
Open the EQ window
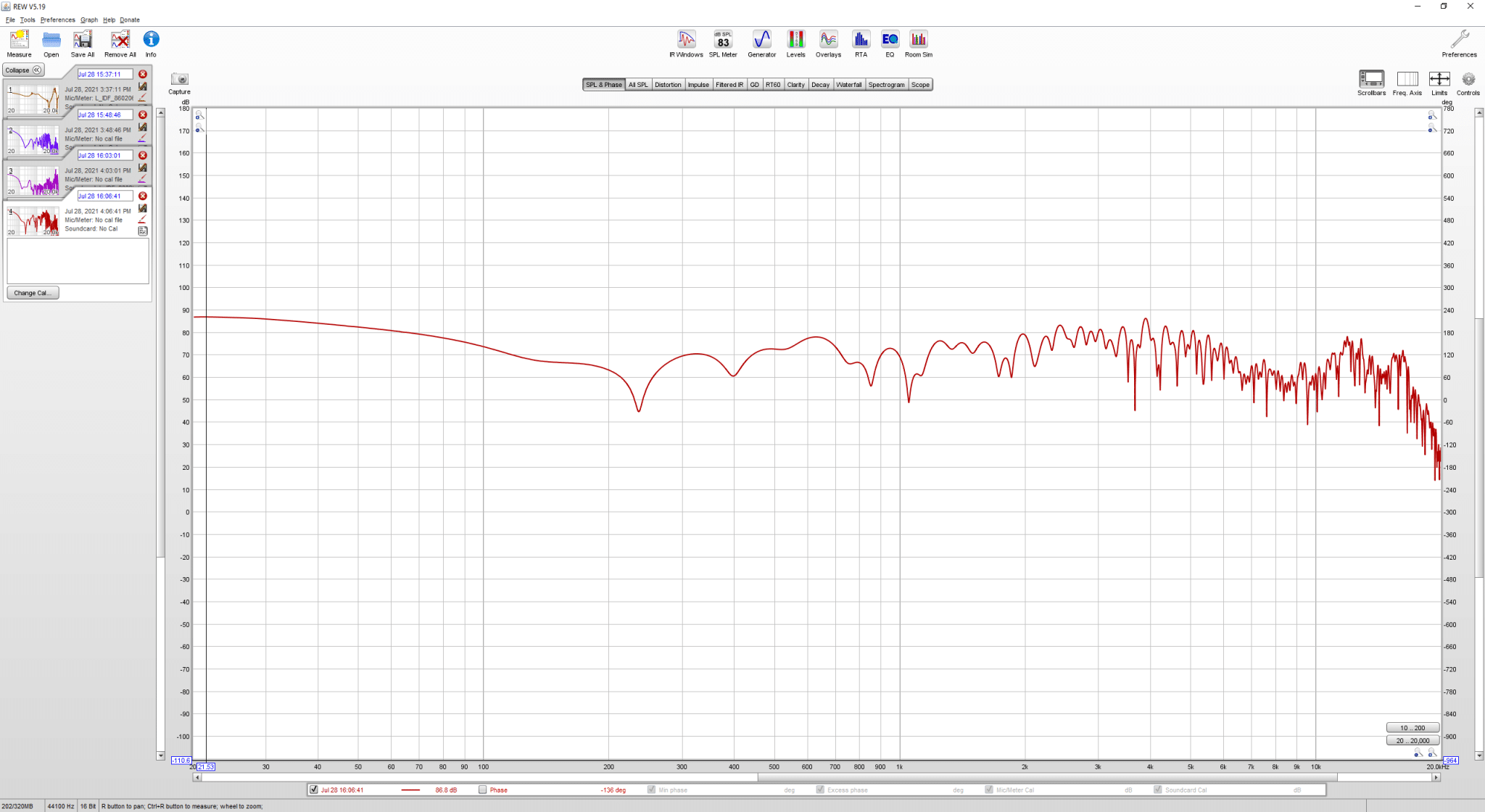click(890, 43)
